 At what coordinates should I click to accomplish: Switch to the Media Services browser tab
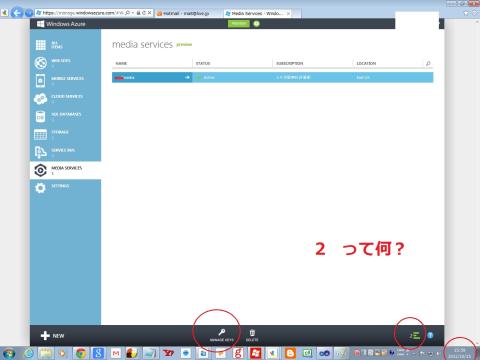pos(257,13)
